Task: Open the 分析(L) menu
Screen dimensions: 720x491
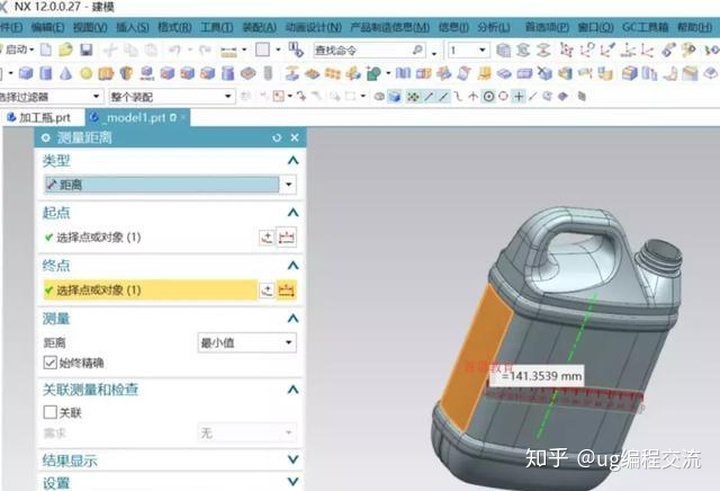Action: tap(494, 28)
